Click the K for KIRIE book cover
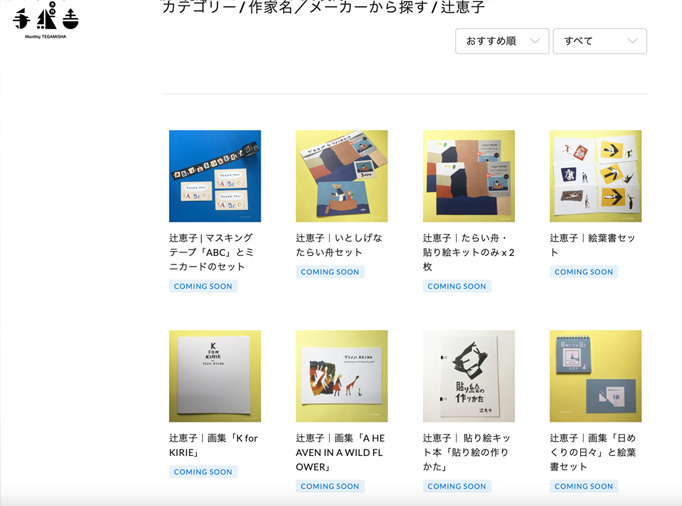The height and width of the screenshot is (506, 682). pos(215,376)
